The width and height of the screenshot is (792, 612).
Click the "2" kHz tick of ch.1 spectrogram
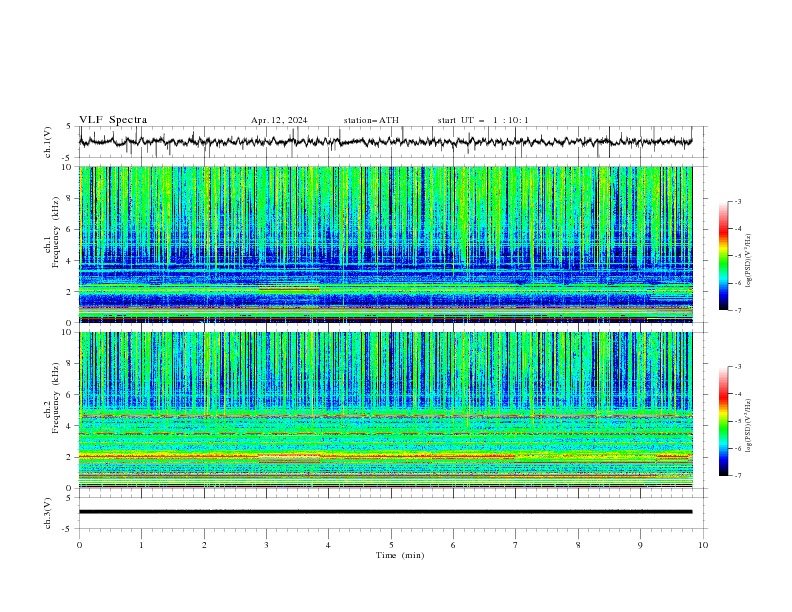[x=70, y=292]
